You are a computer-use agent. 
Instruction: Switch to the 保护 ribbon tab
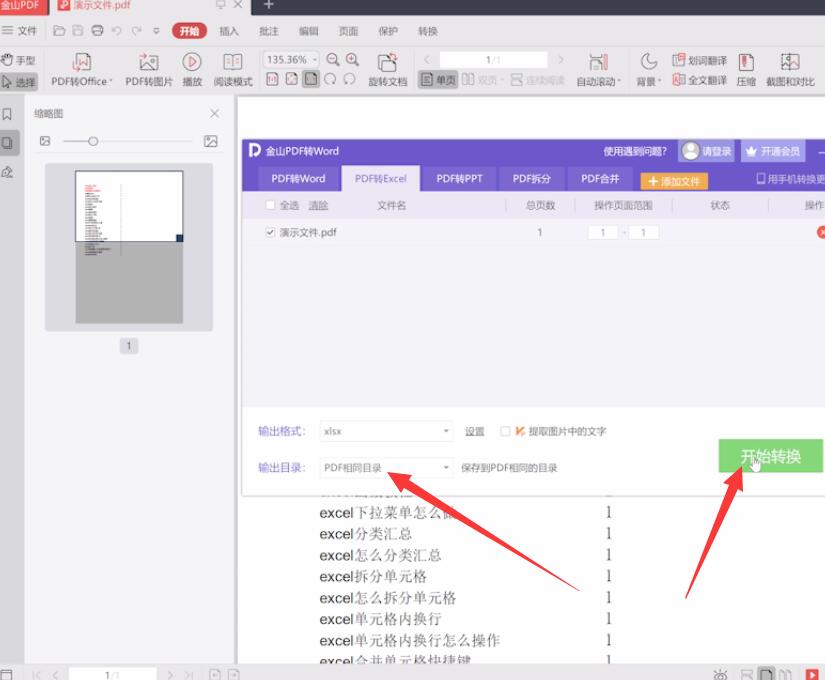pos(388,31)
